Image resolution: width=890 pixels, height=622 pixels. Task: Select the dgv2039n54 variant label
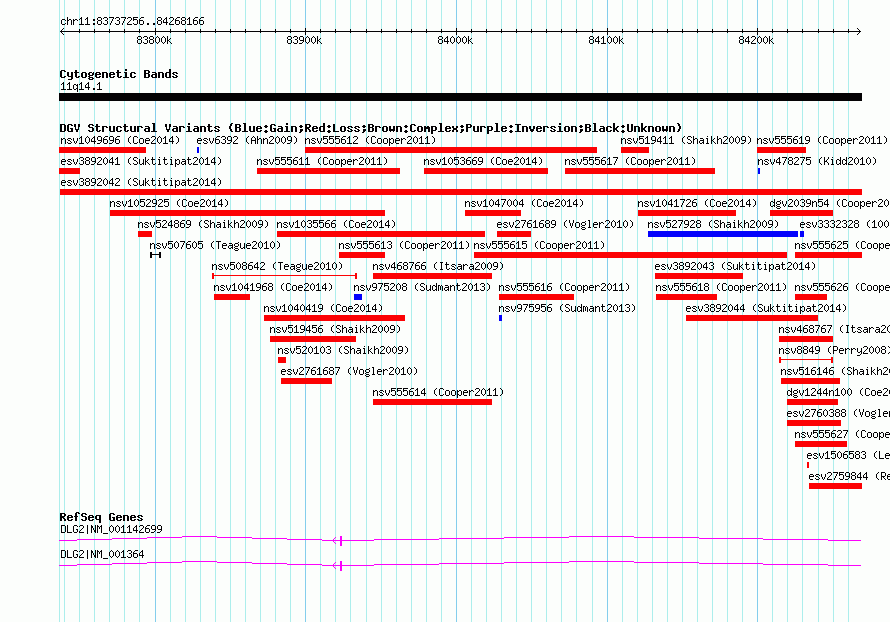click(x=829, y=203)
